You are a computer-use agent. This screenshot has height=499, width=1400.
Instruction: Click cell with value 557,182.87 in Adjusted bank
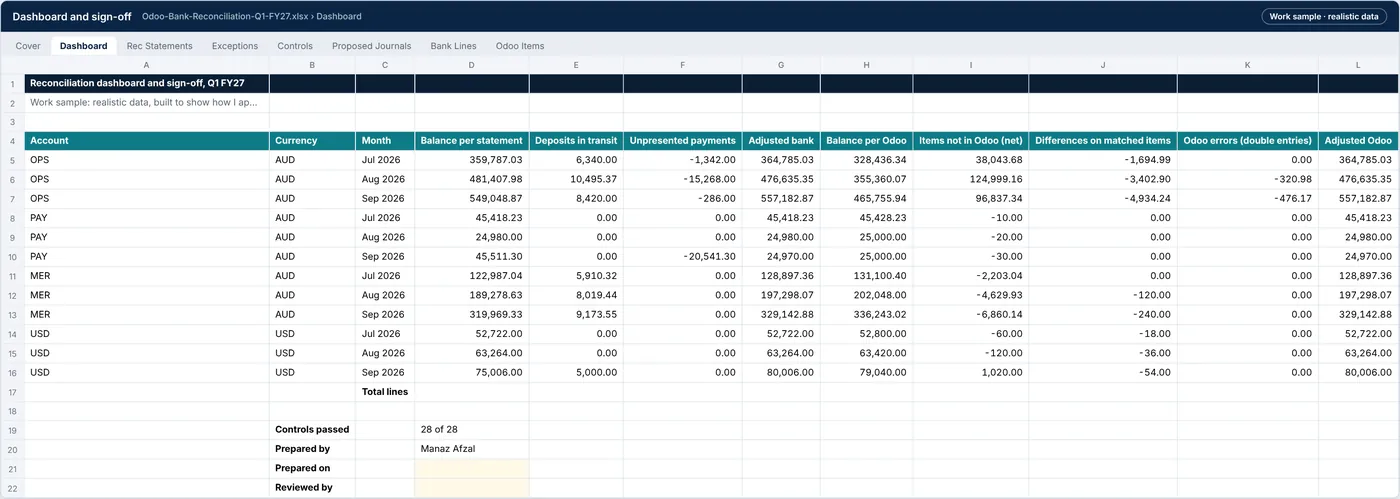pyautogui.click(x=782, y=199)
